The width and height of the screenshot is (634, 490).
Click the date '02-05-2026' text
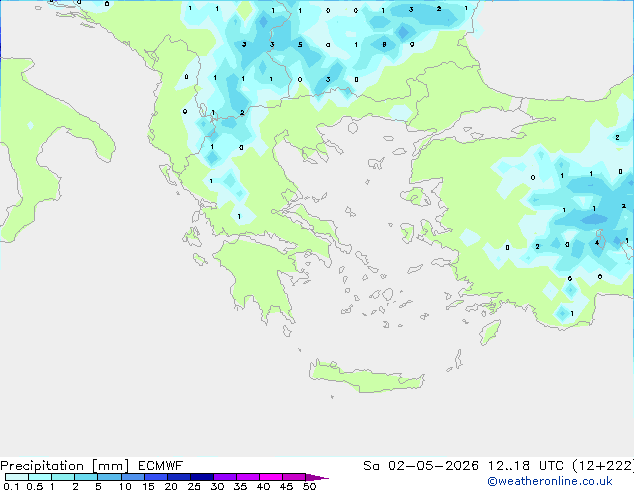[433, 466]
